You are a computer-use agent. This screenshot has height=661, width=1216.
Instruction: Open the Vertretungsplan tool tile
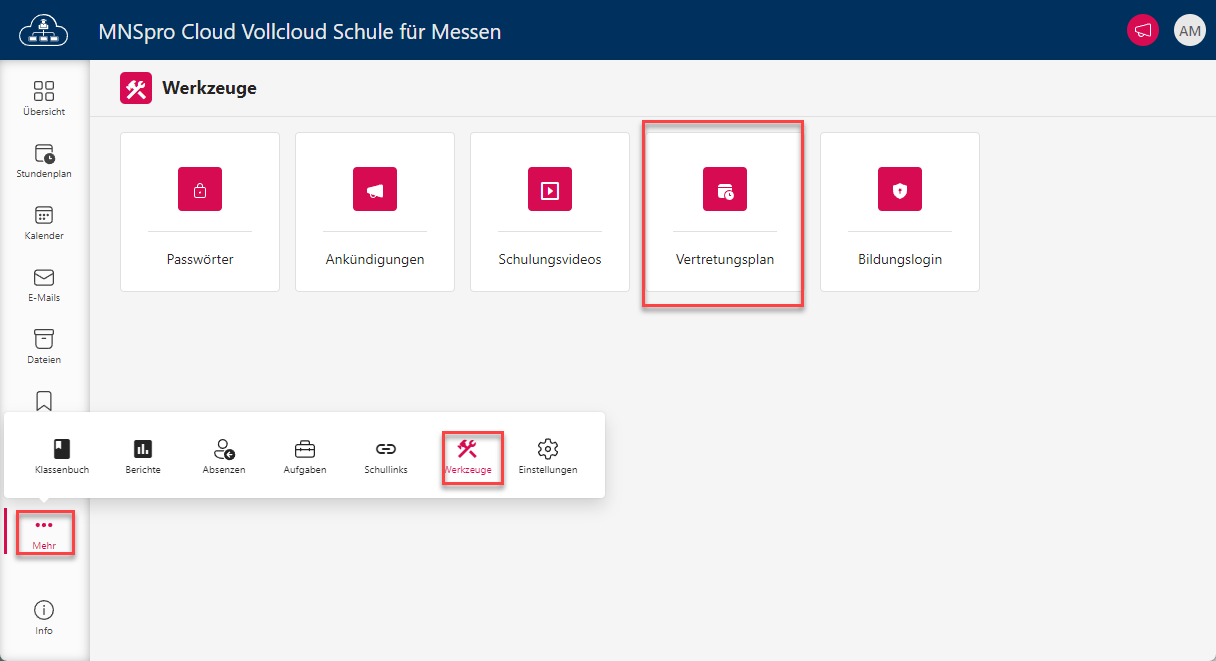(725, 212)
